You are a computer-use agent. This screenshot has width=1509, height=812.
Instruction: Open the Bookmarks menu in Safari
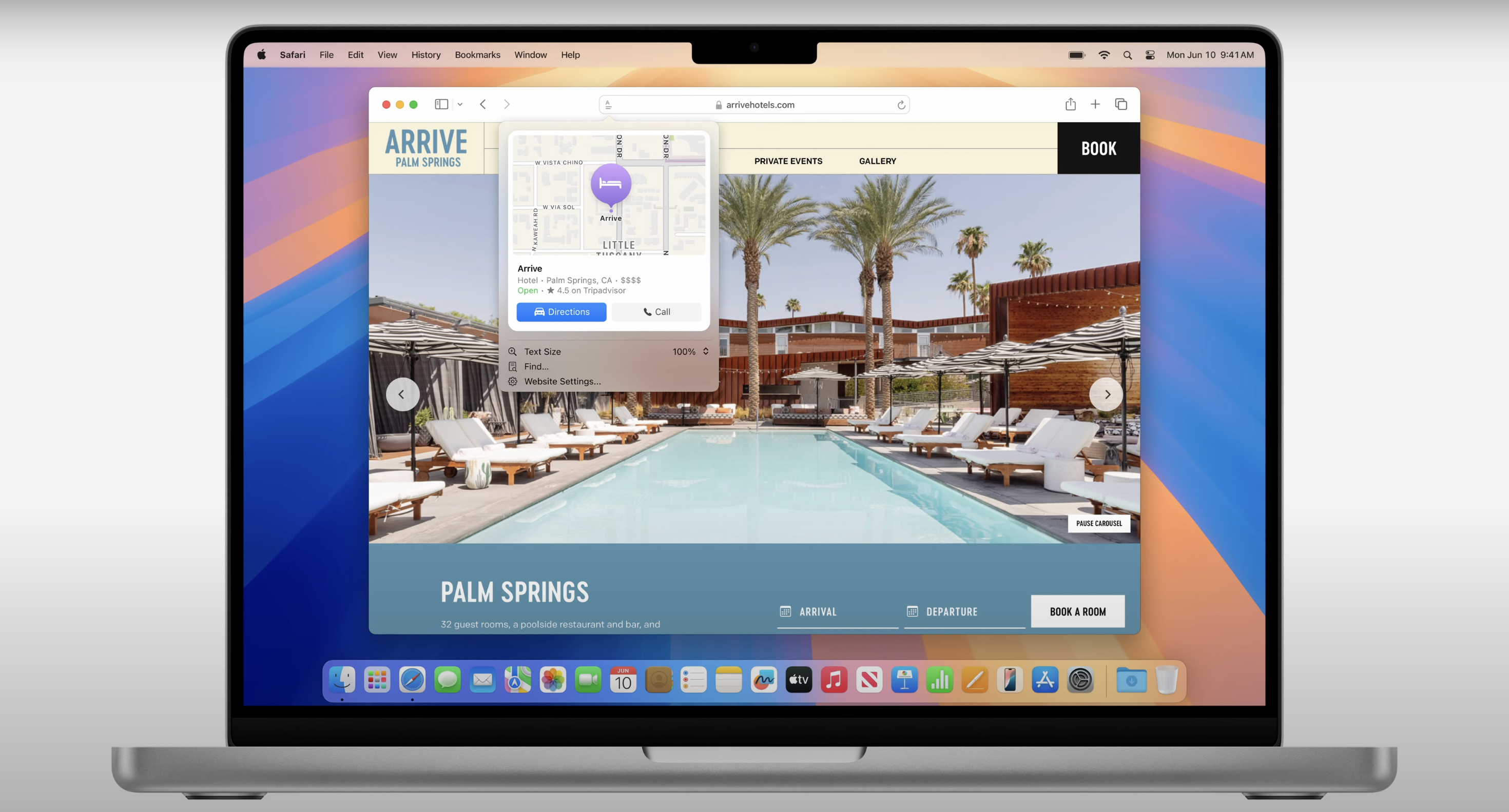pyautogui.click(x=478, y=54)
